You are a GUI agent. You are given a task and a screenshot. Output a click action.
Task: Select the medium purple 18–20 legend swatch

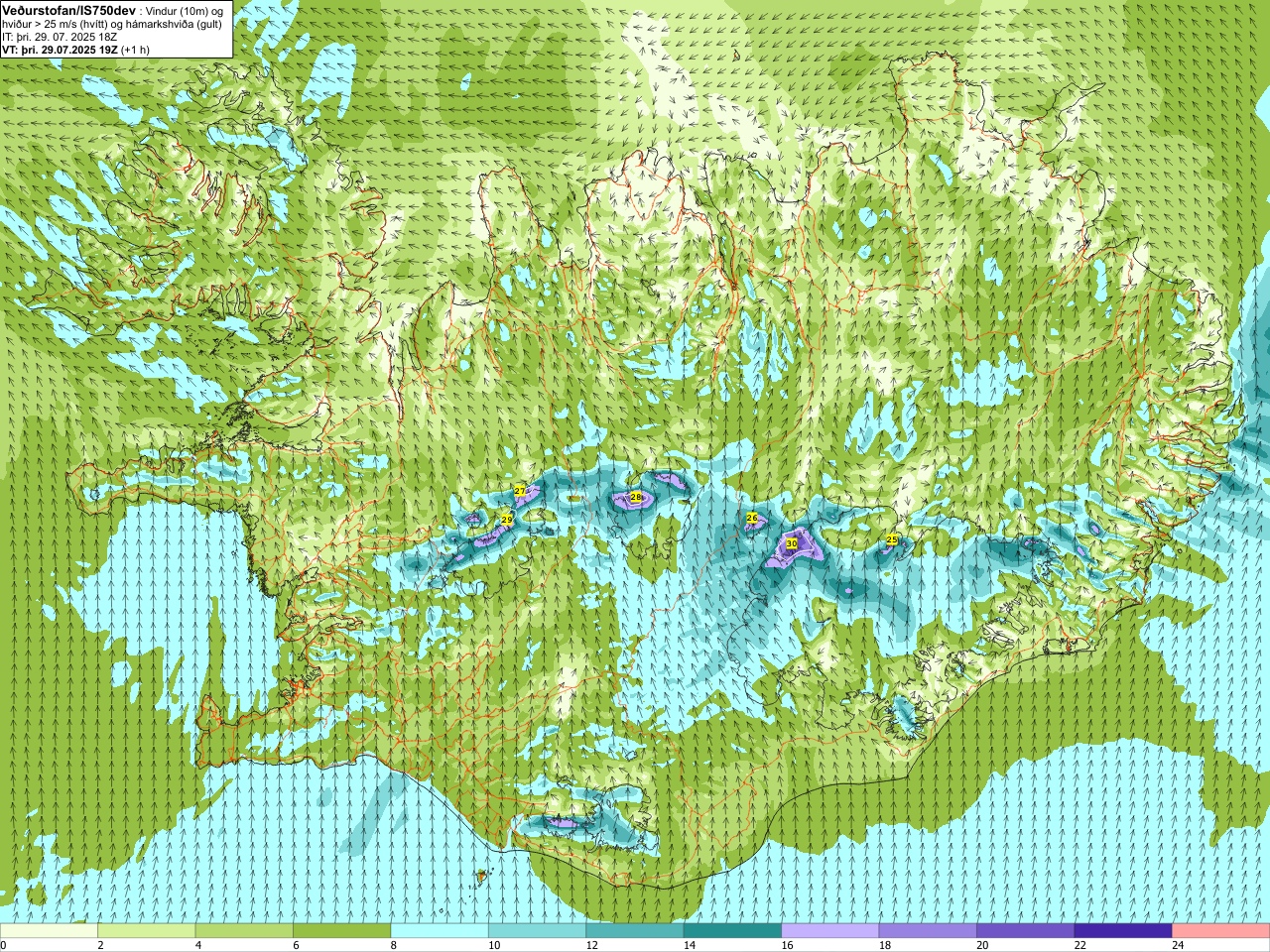pos(929,931)
